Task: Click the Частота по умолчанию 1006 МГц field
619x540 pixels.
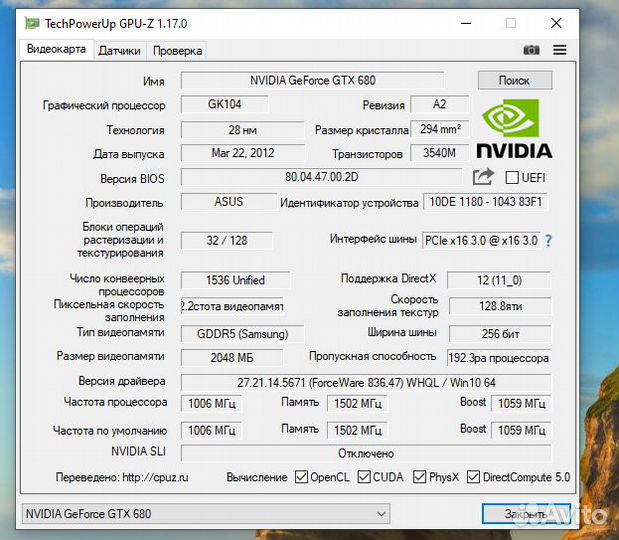Action: (x=211, y=430)
